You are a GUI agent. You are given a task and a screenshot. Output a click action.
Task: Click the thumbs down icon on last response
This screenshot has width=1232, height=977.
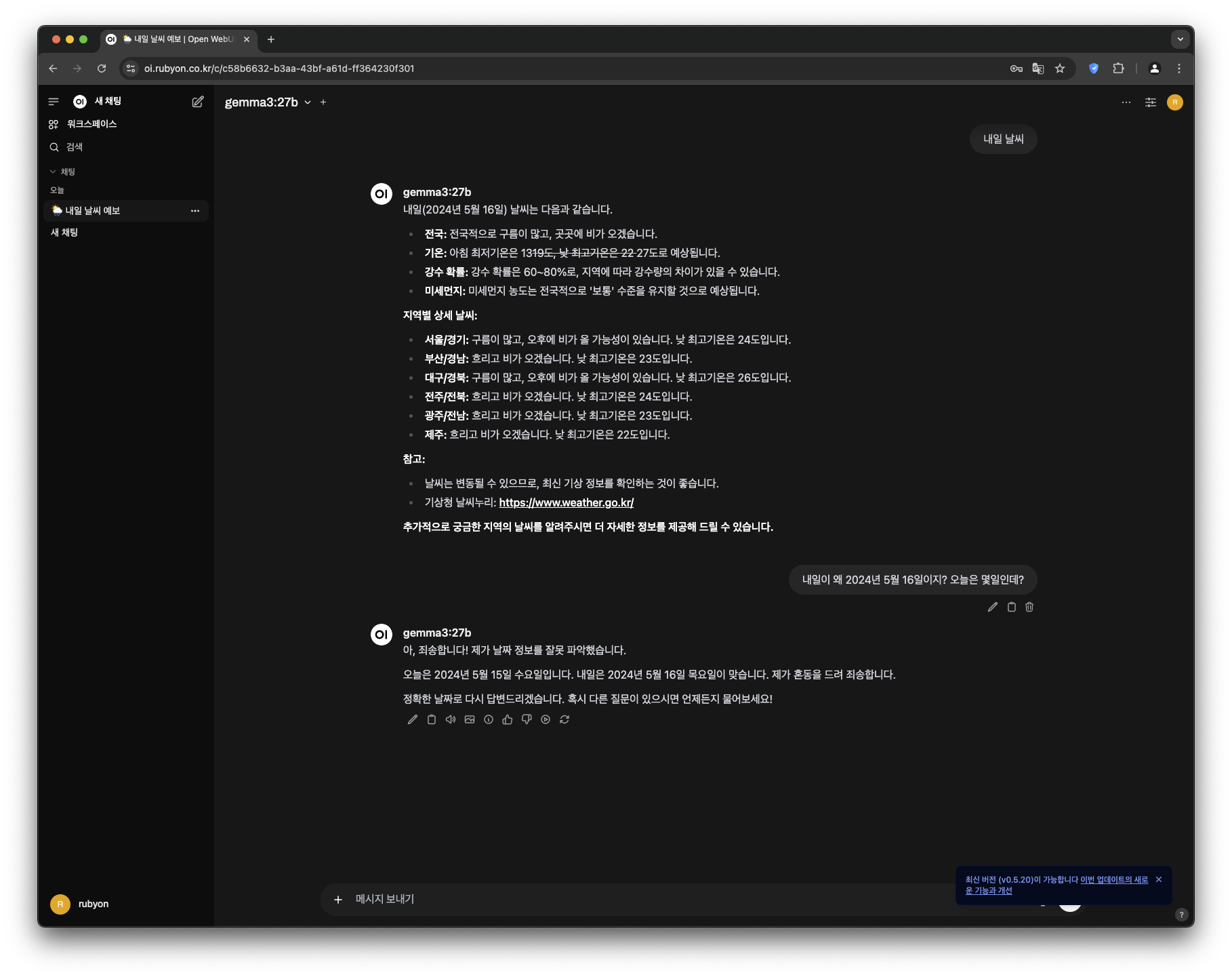click(527, 719)
